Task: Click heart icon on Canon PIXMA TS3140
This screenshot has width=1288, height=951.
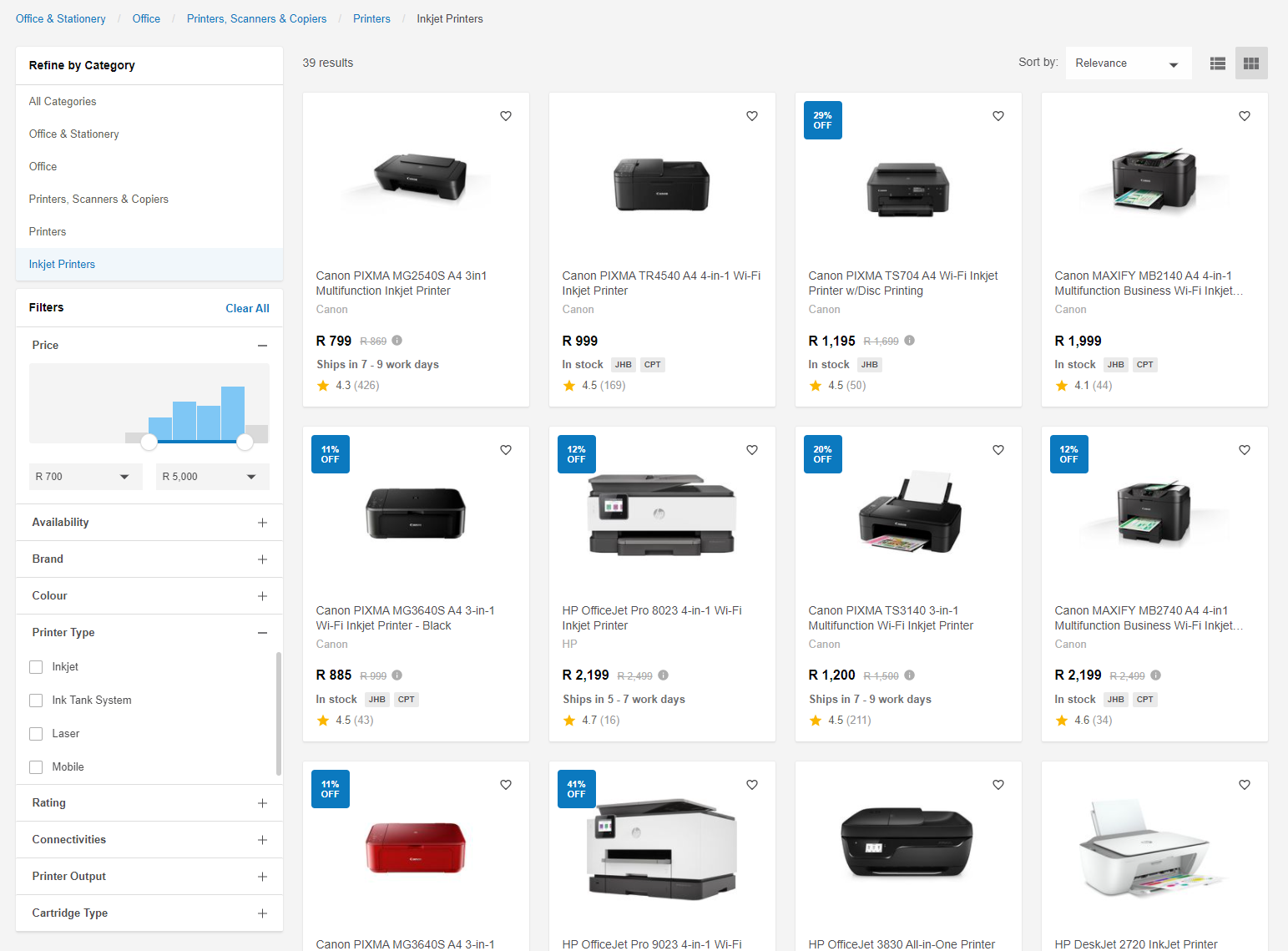Action: click(x=998, y=450)
